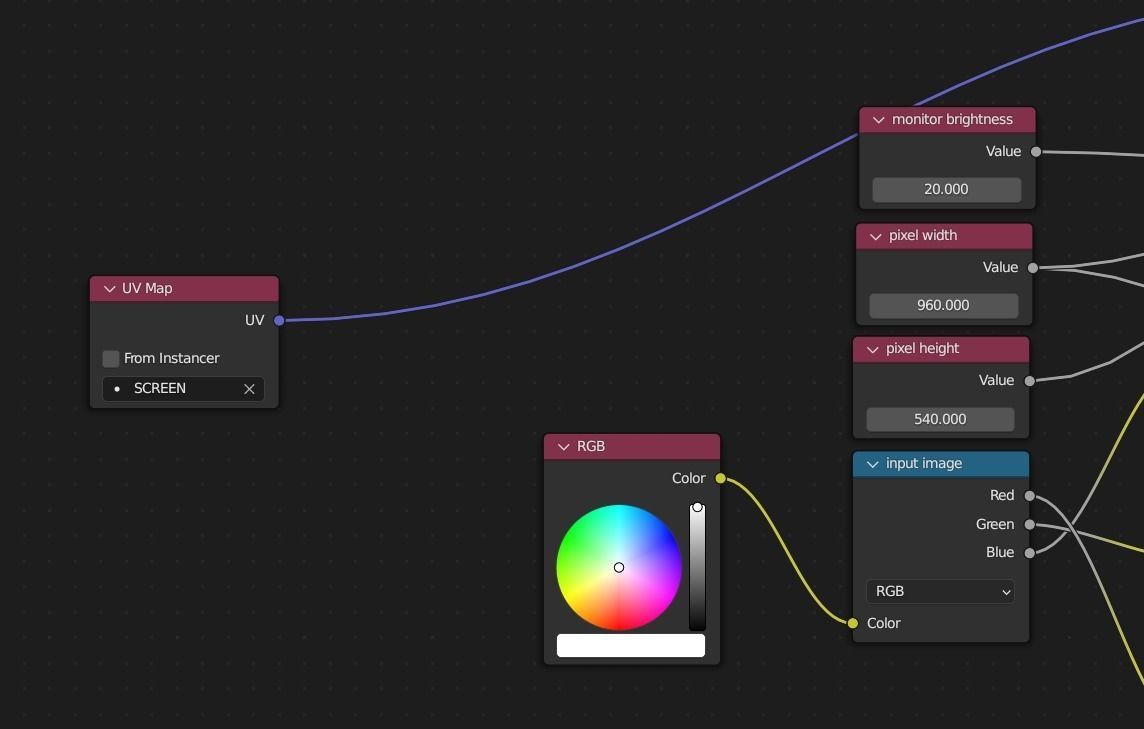Open the RGB mode dropdown
The width and height of the screenshot is (1144, 729).
pyautogui.click(x=940, y=591)
